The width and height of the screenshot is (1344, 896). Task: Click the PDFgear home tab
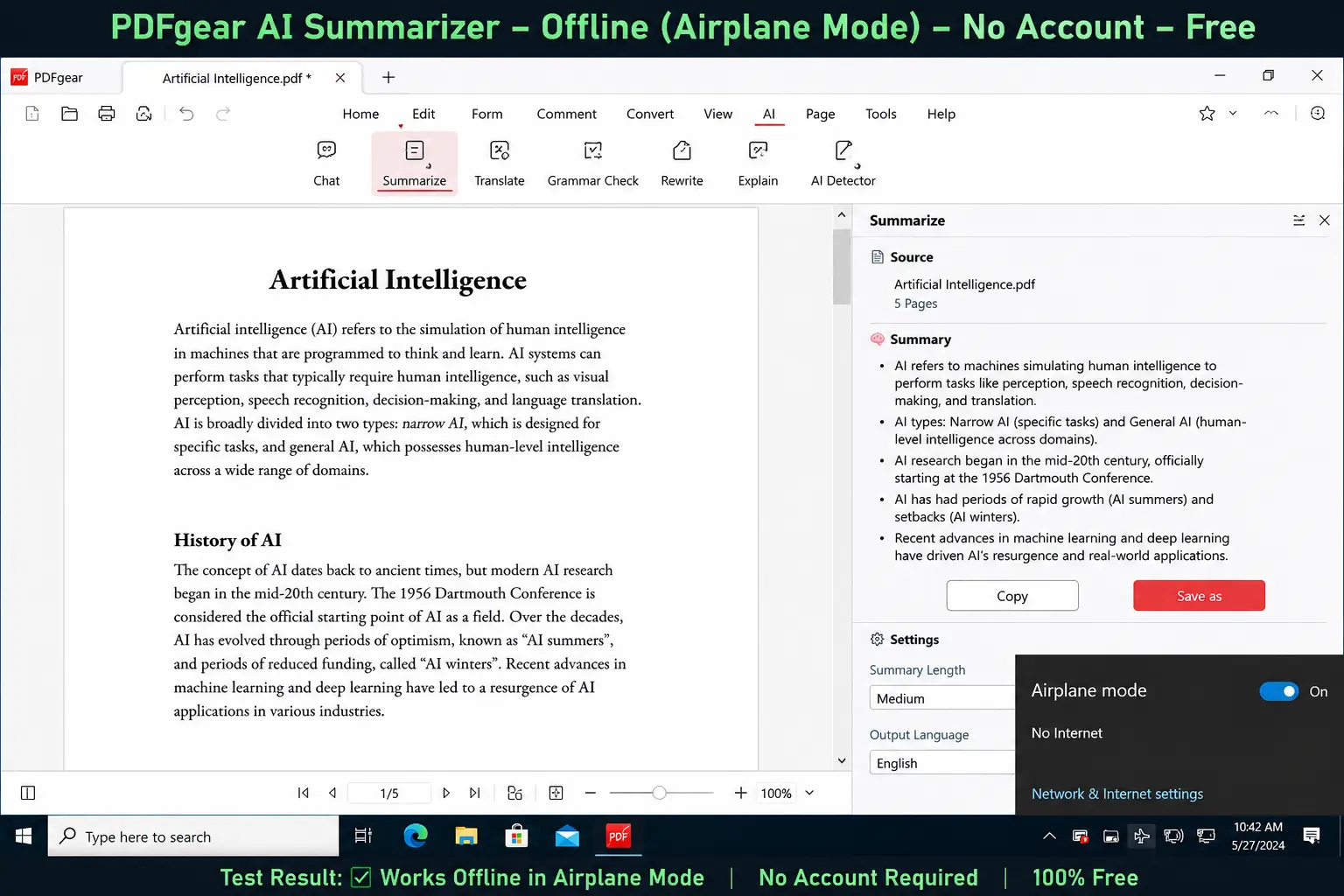47,78
